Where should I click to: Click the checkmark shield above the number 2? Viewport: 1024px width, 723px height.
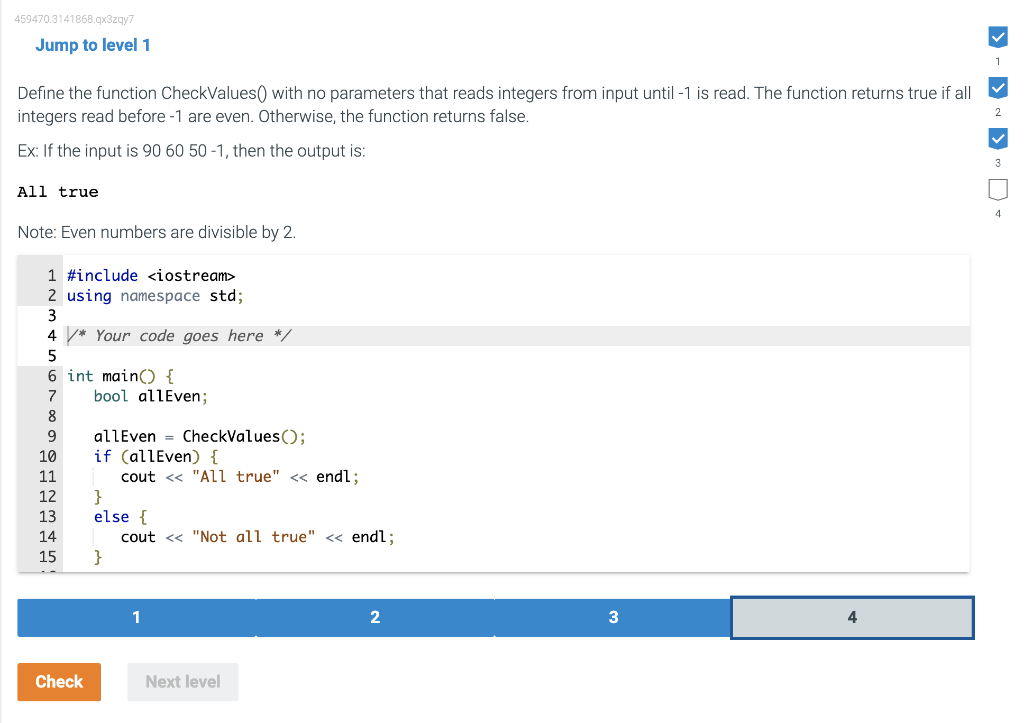997,87
